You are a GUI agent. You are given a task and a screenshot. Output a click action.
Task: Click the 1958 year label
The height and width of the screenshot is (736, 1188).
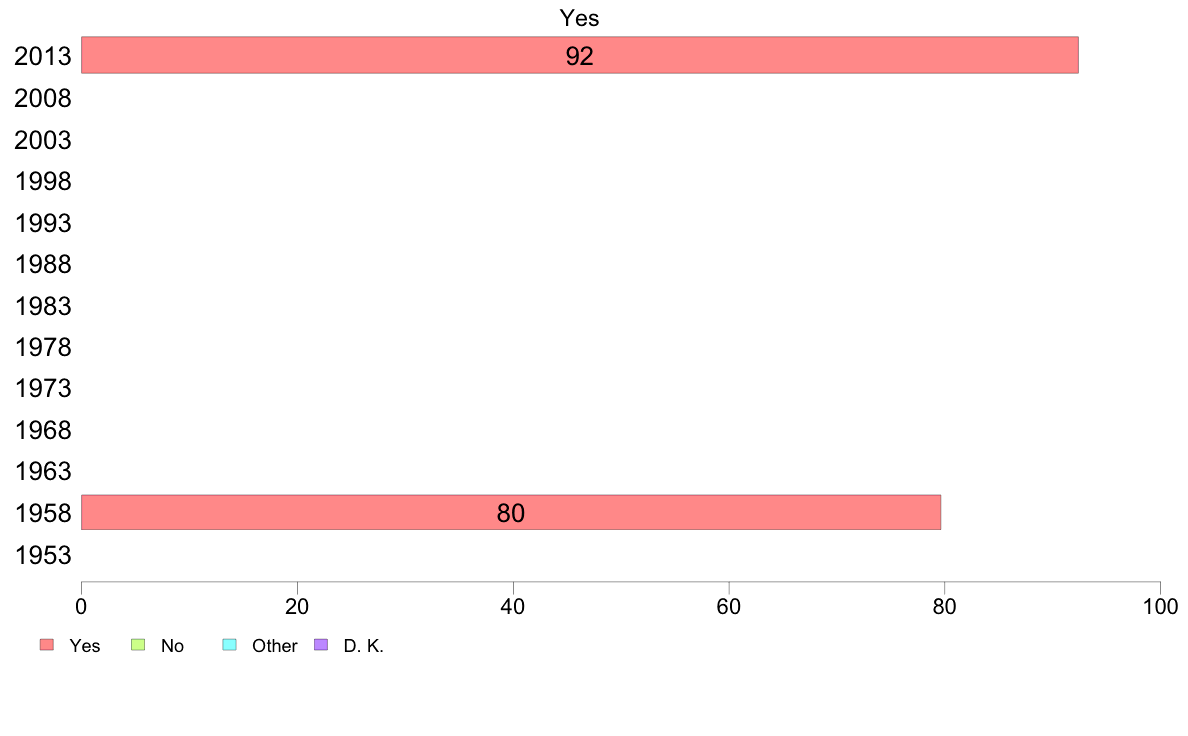coord(43,513)
